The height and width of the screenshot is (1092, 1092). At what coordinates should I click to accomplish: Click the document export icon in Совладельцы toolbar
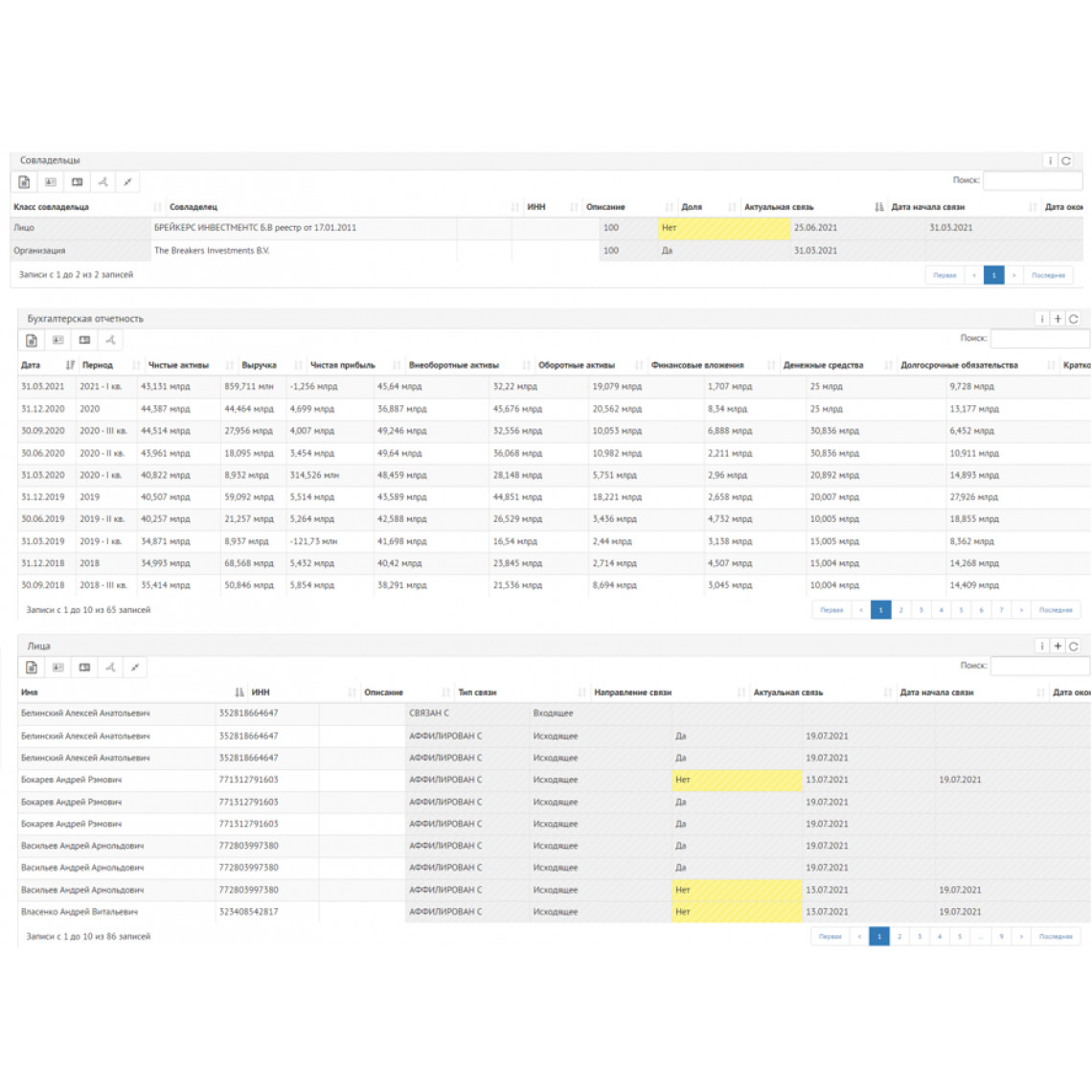(x=24, y=182)
